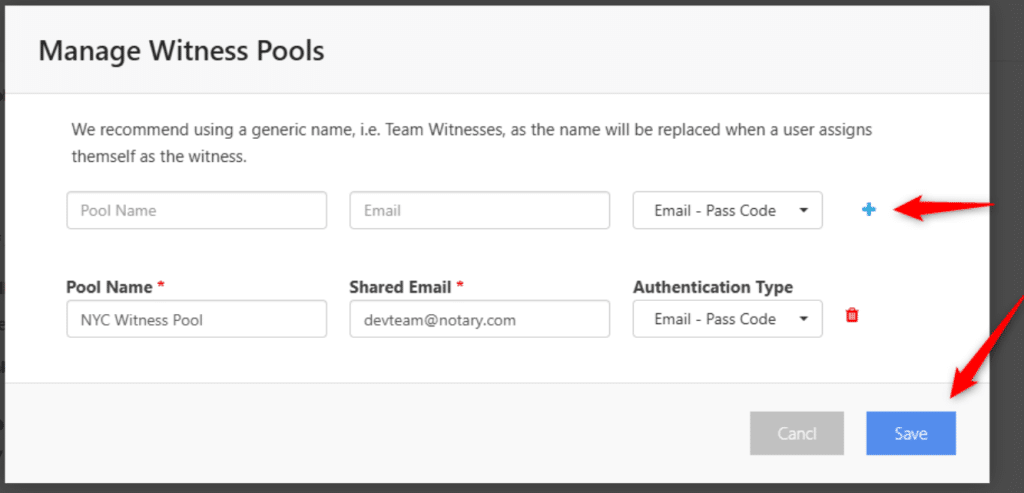Click the Authentication Type label

pyautogui.click(x=713, y=287)
